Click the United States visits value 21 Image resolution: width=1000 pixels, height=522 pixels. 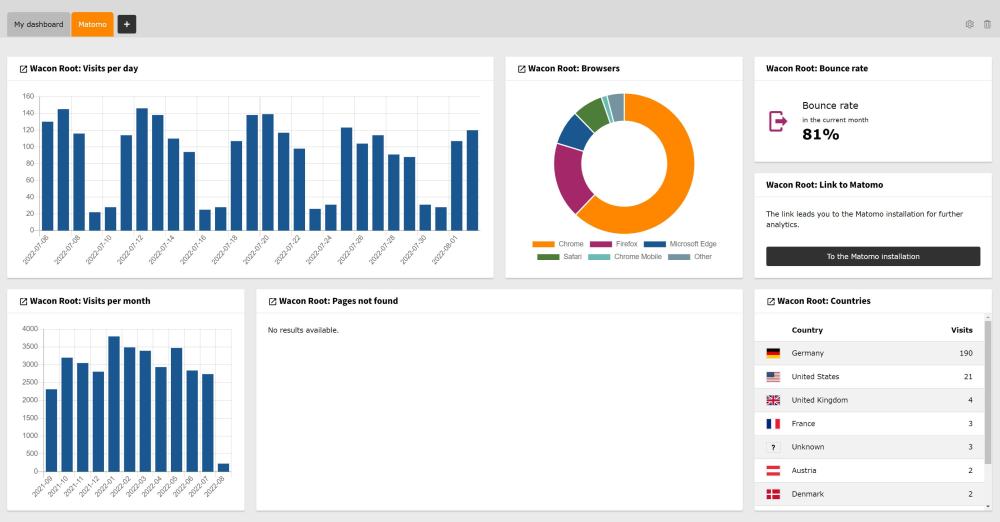(x=968, y=377)
